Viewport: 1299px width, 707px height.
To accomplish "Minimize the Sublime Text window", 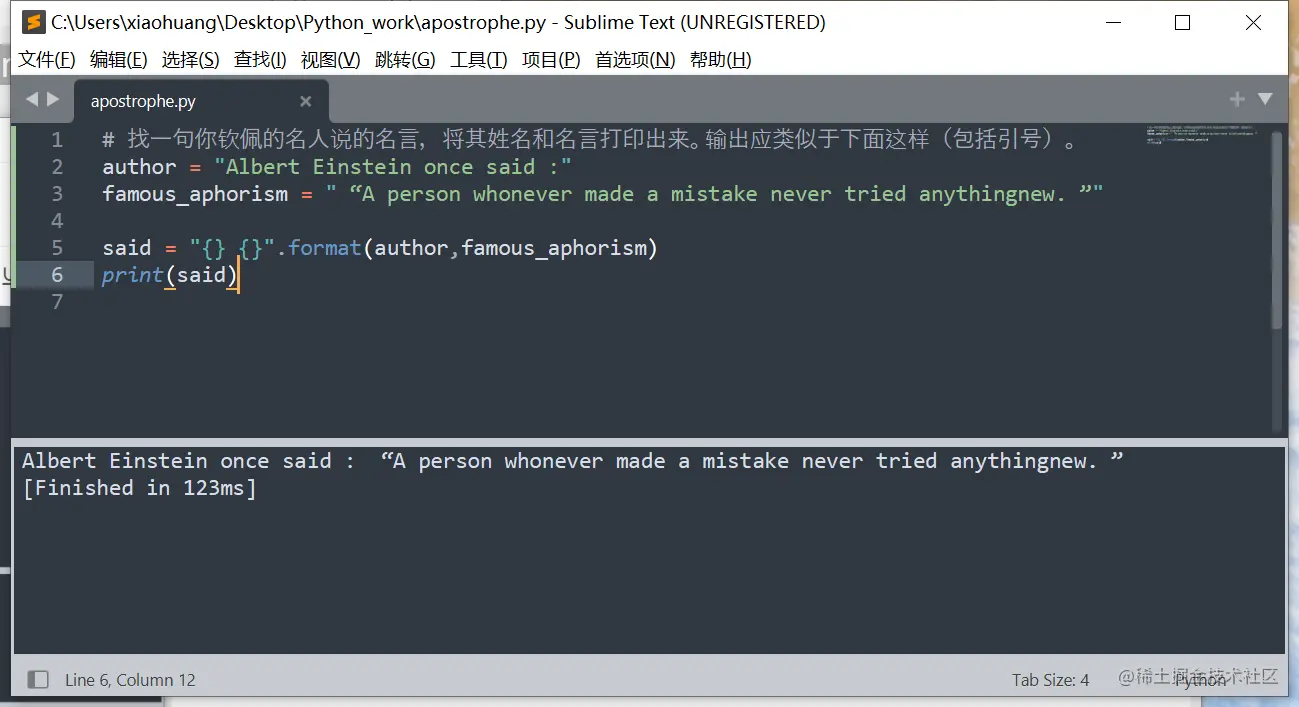I will (x=1113, y=22).
